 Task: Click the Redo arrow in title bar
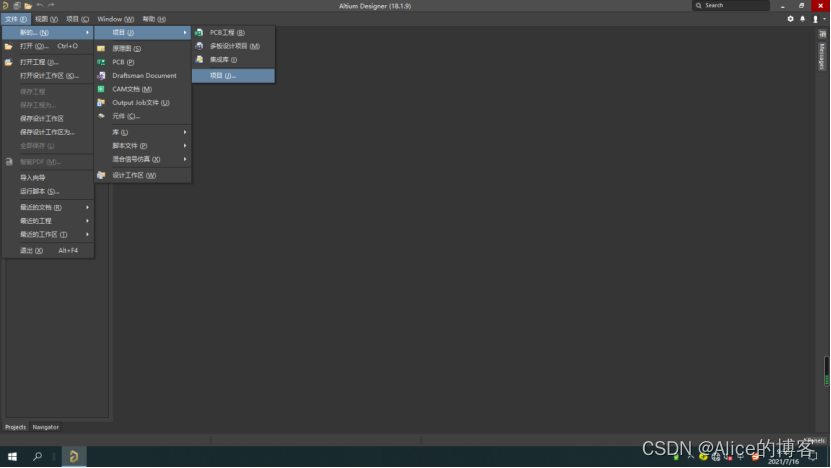[x=51, y=6]
